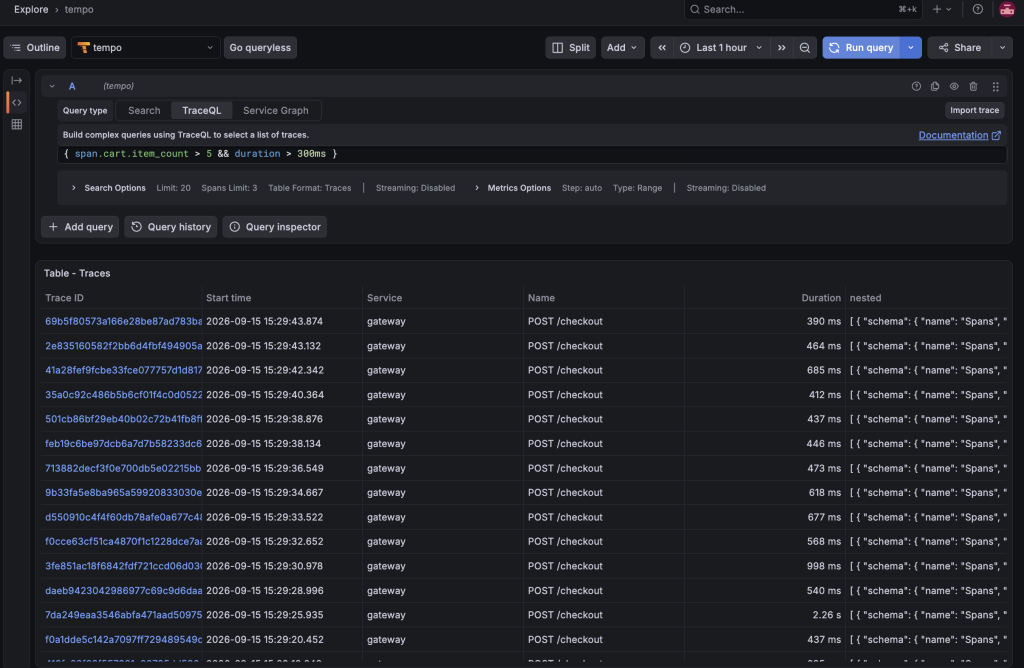1024x668 pixels.
Task: Shift time range backwards
Action: 662,48
